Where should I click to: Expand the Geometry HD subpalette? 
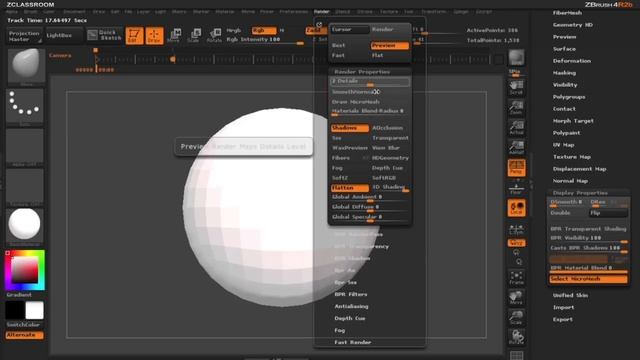pyautogui.click(x=573, y=25)
